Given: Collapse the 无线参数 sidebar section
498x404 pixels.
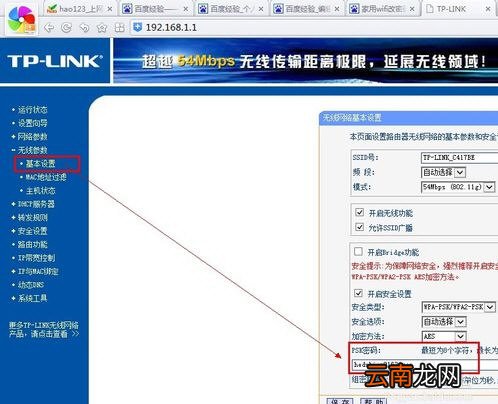Looking at the screenshot, I should (32, 150).
